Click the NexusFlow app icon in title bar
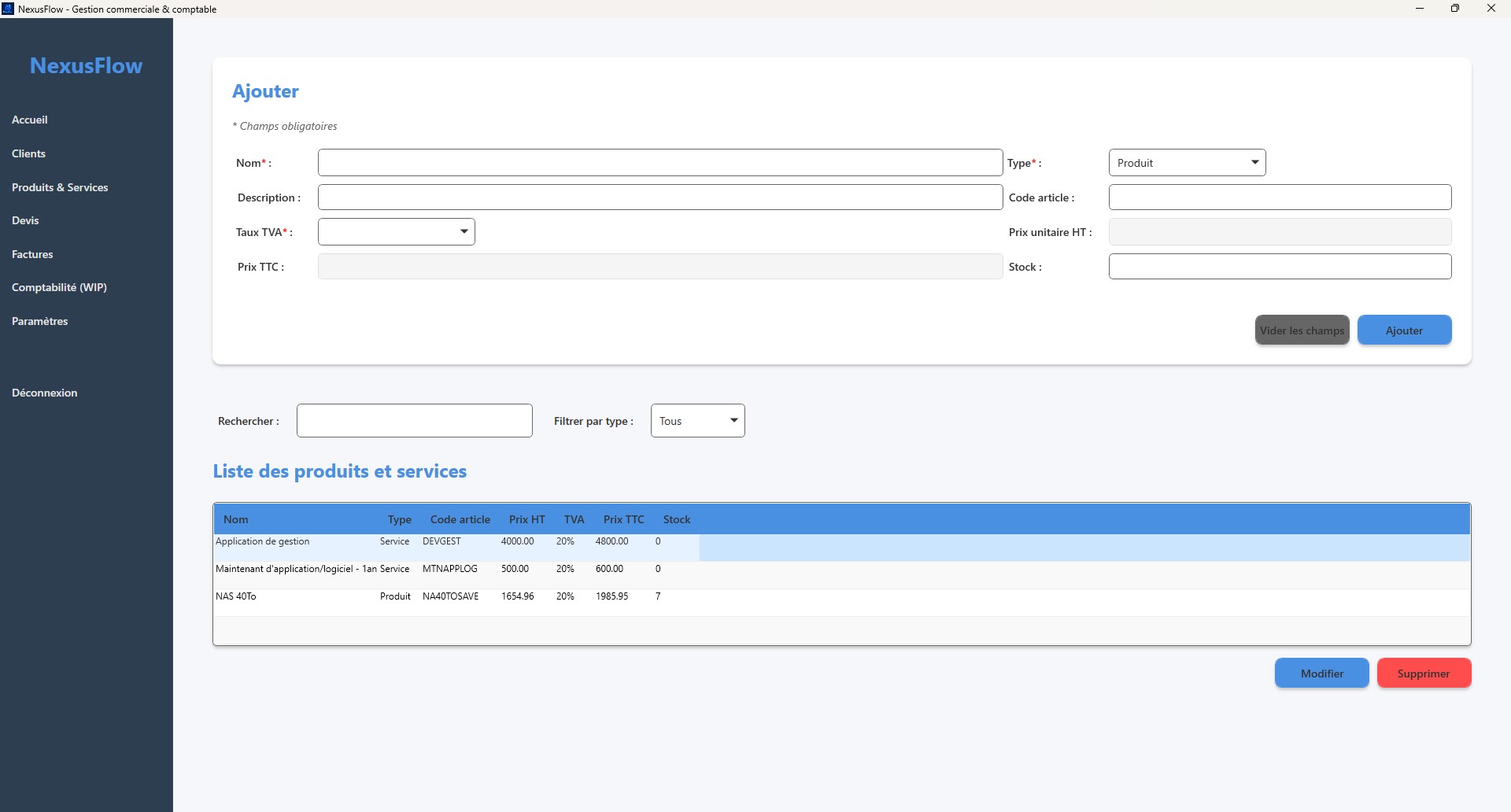 tap(9, 9)
